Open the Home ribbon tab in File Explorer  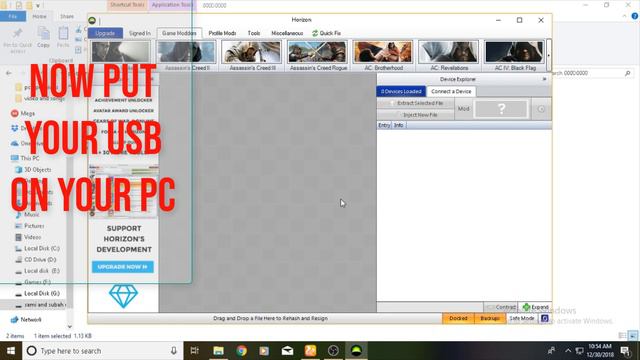tap(39, 16)
